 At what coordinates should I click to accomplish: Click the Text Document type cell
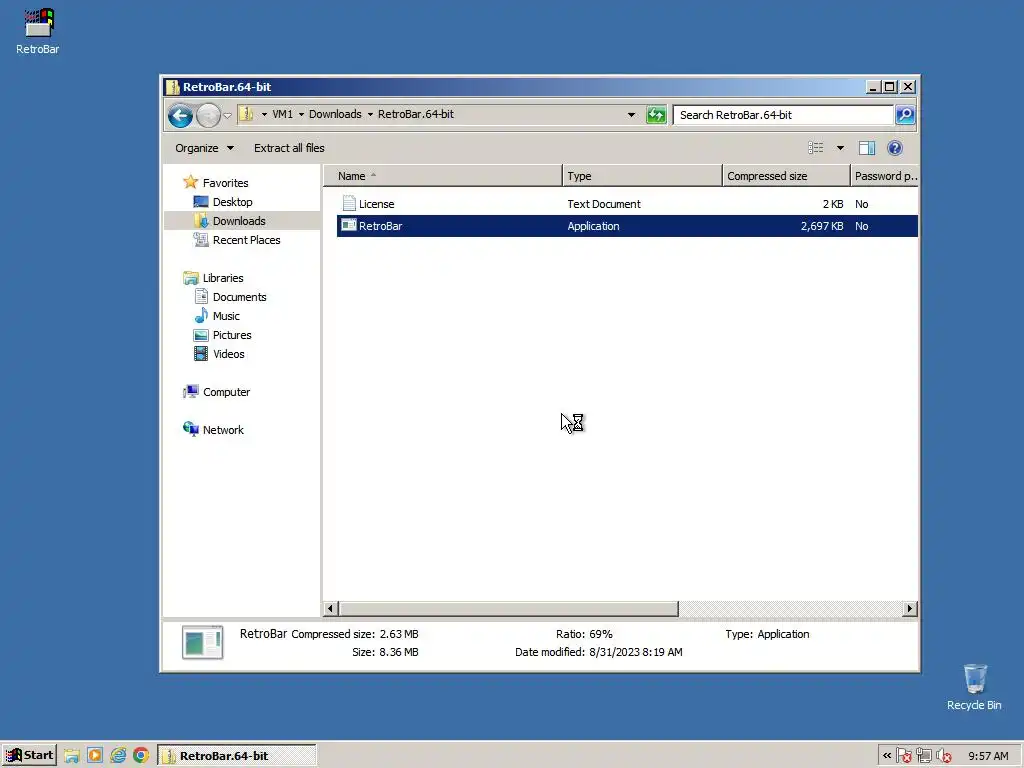coord(603,204)
